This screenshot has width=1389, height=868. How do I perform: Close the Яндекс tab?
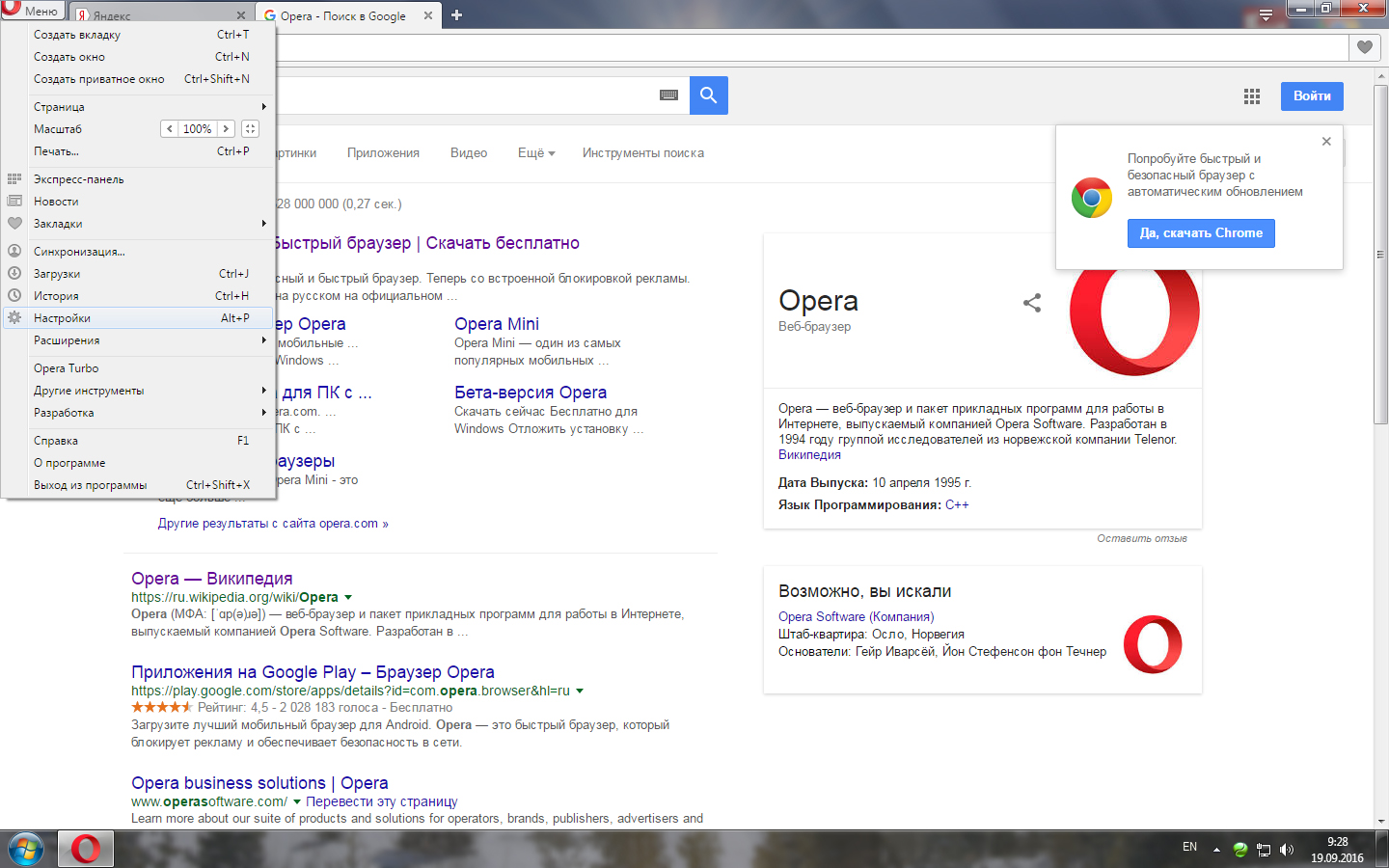tap(240, 15)
